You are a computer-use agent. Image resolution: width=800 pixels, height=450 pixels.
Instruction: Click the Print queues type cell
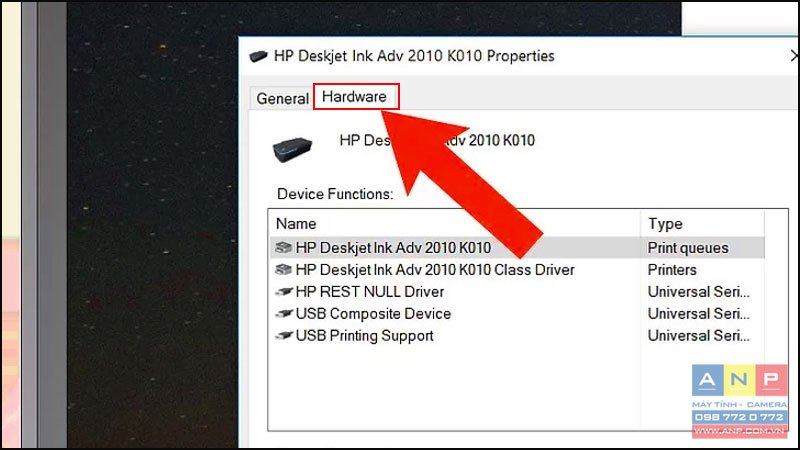[x=688, y=248]
